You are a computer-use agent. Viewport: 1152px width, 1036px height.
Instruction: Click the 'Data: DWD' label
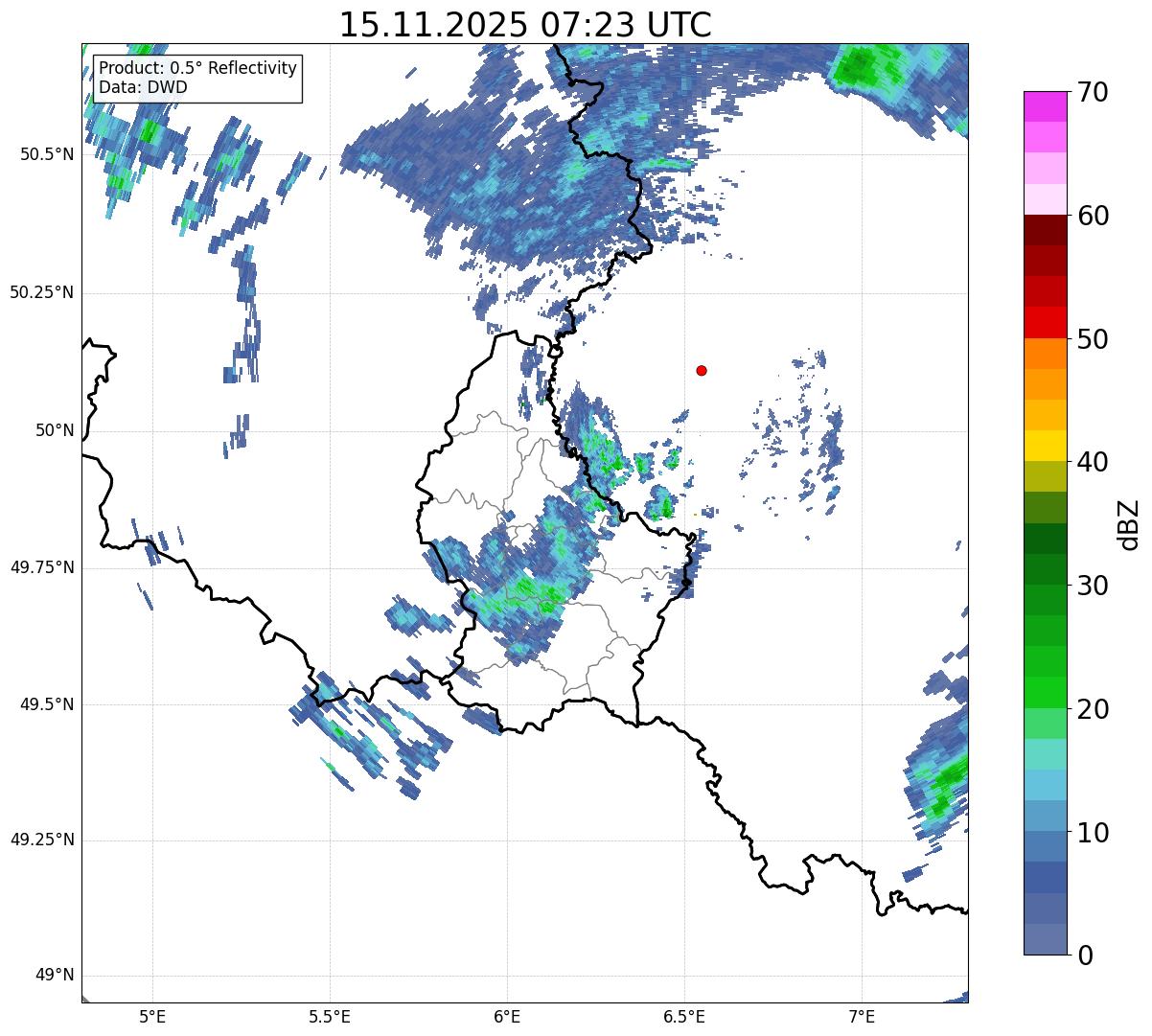(x=143, y=87)
